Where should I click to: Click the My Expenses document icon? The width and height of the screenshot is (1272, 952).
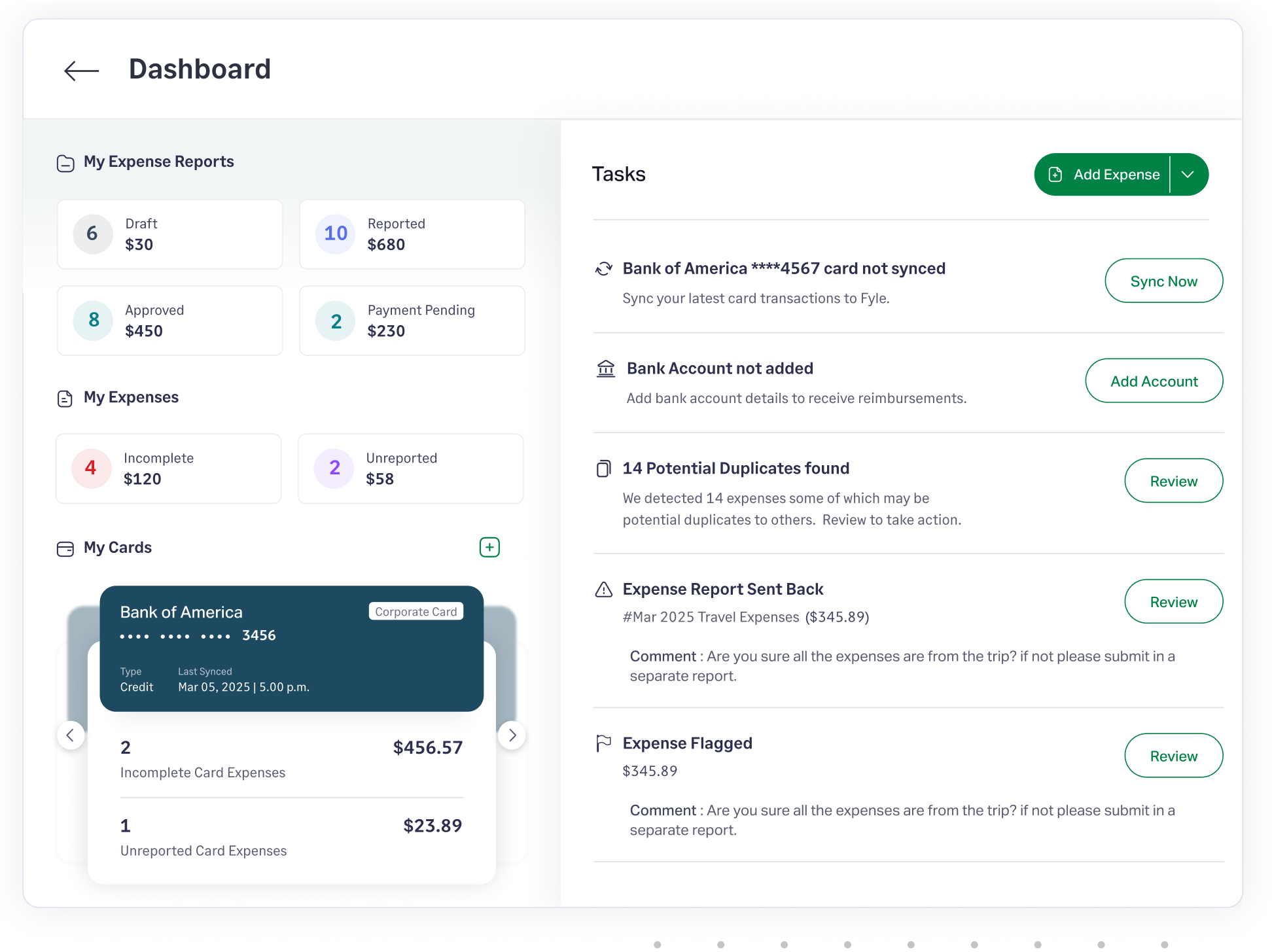64,398
